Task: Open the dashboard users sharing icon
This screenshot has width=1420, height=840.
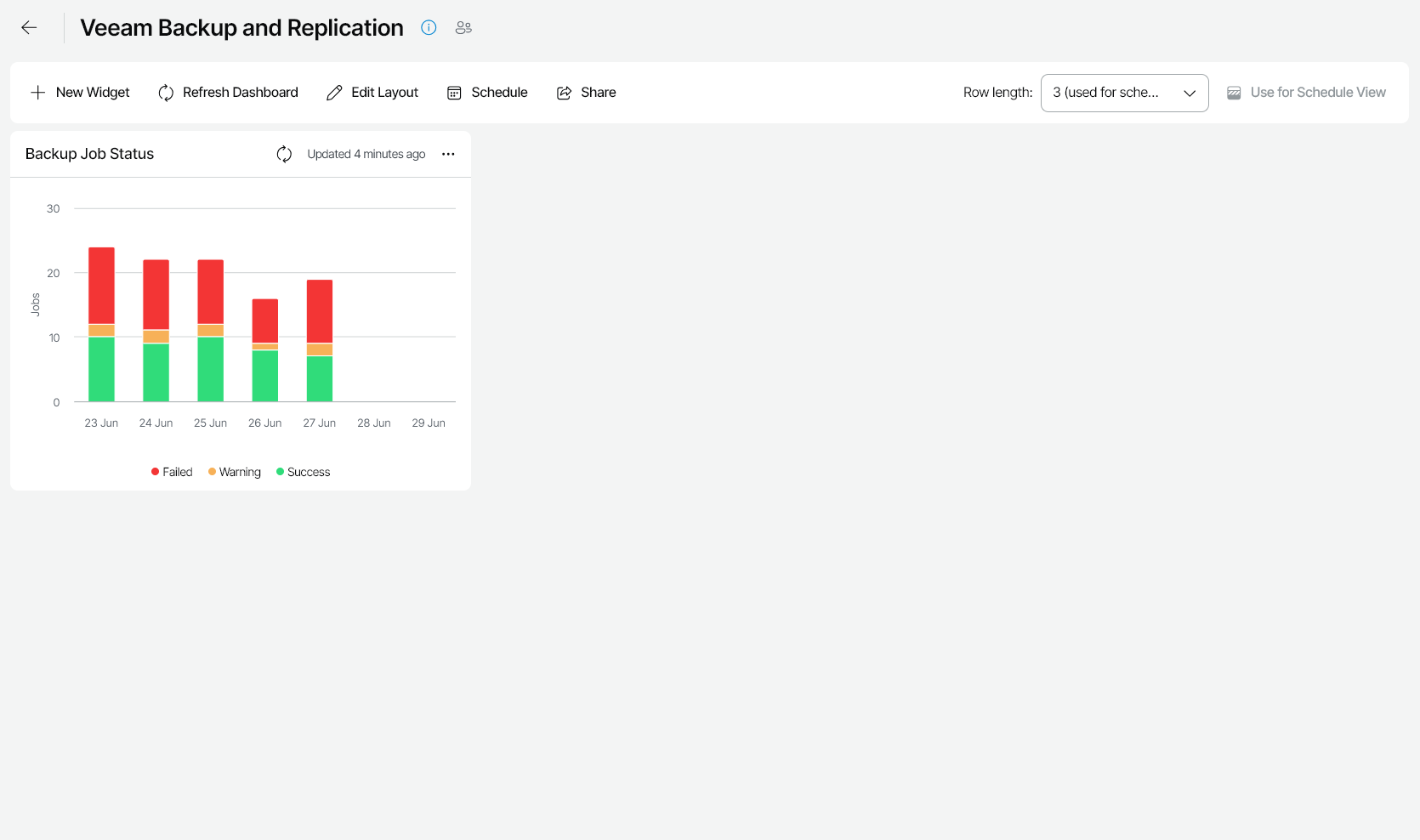Action: click(x=463, y=28)
